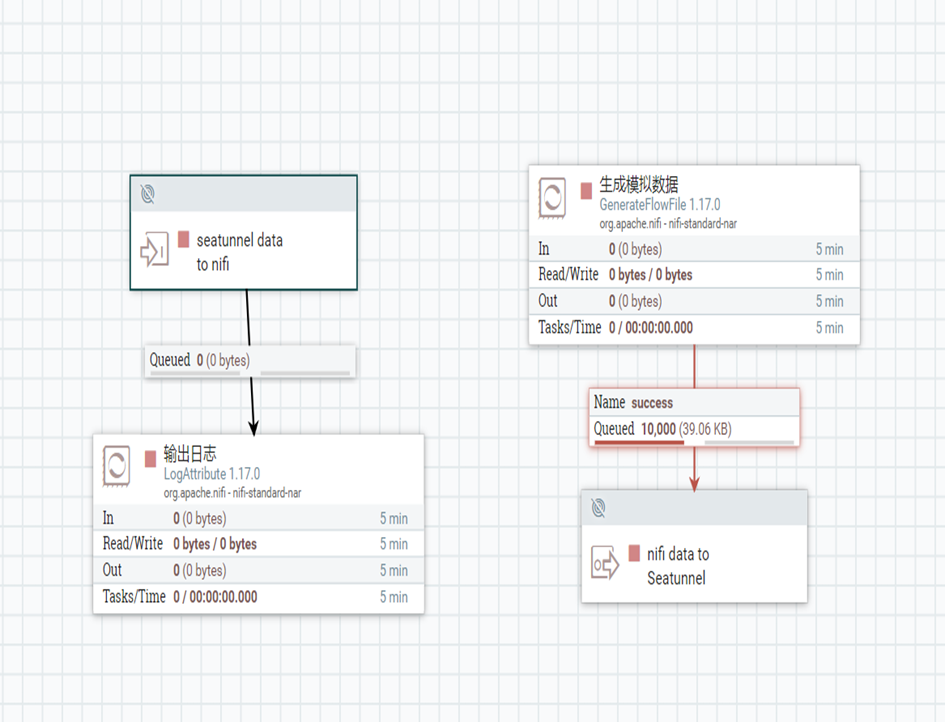Select the seatunnel data to nifi port label

click(x=239, y=252)
